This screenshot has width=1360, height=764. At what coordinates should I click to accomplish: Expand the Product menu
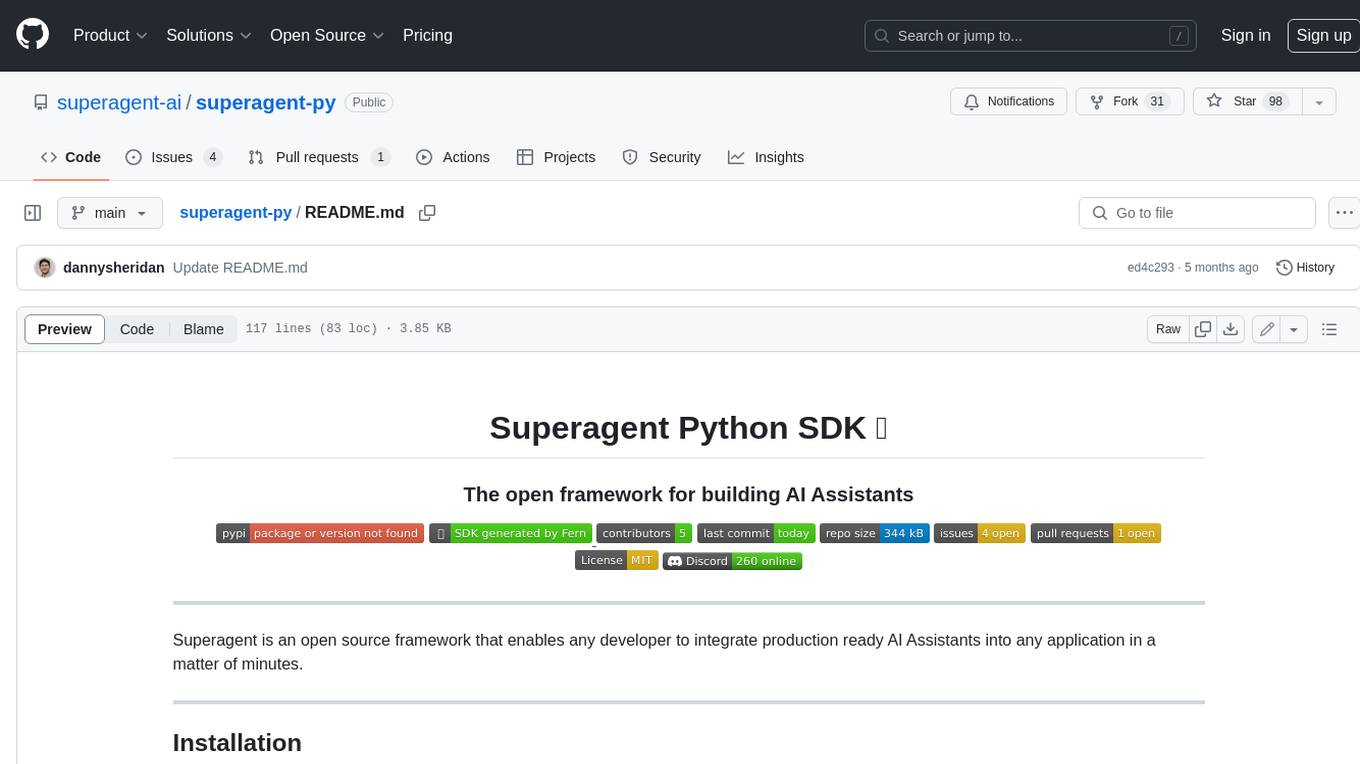(110, 35)
